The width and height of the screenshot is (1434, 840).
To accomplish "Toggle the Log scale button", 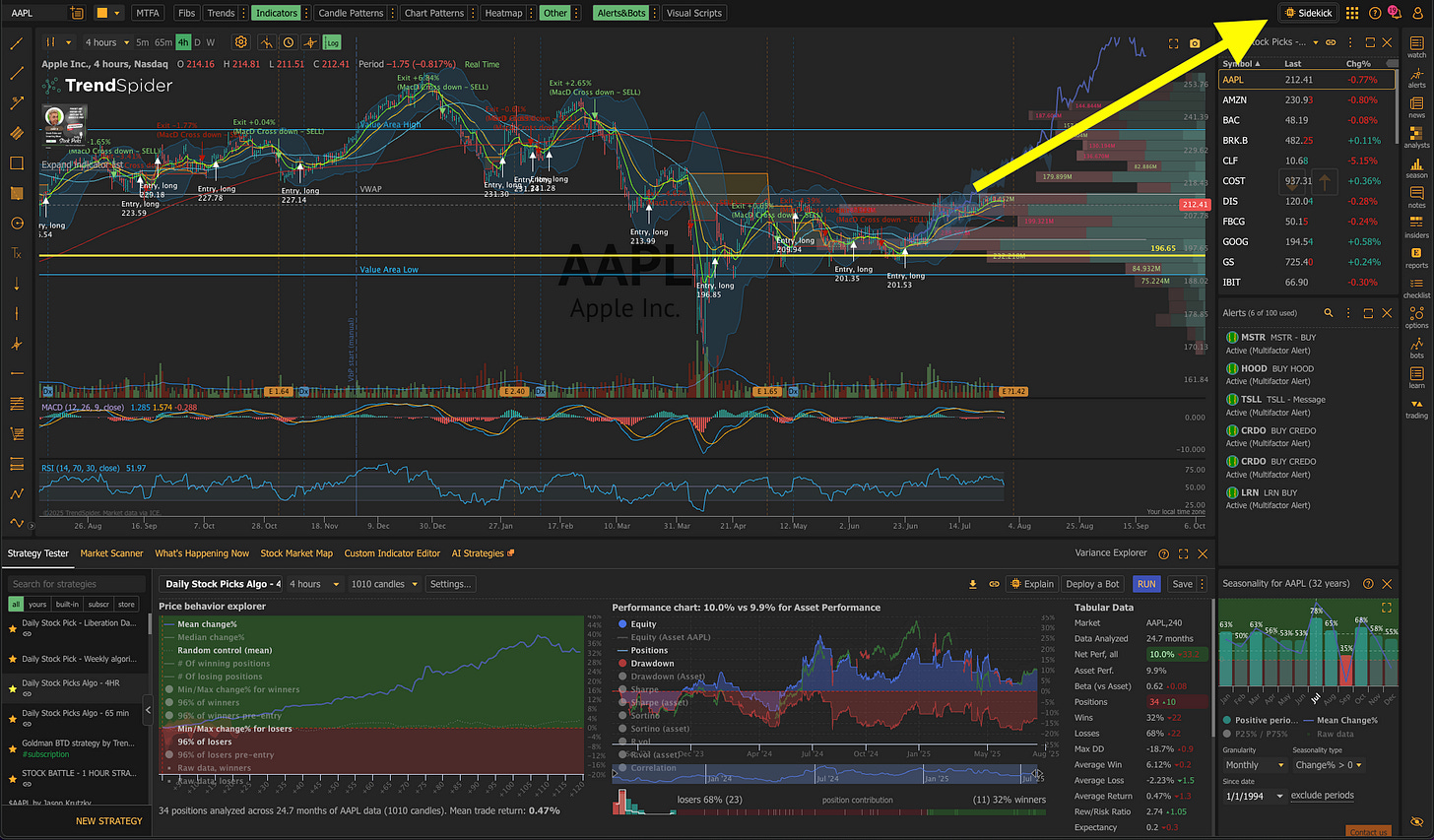I will [332, 42].
